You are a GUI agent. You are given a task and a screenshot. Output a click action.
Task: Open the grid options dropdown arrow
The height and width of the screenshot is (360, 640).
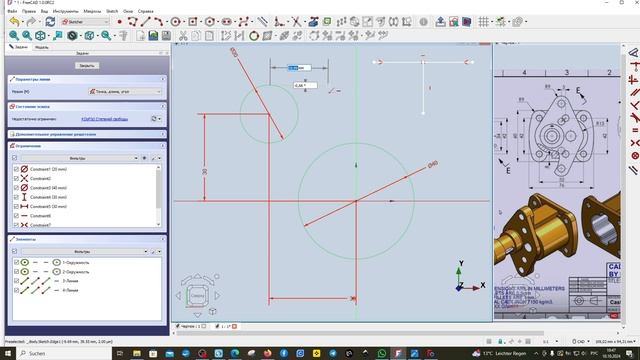[491, 22]
